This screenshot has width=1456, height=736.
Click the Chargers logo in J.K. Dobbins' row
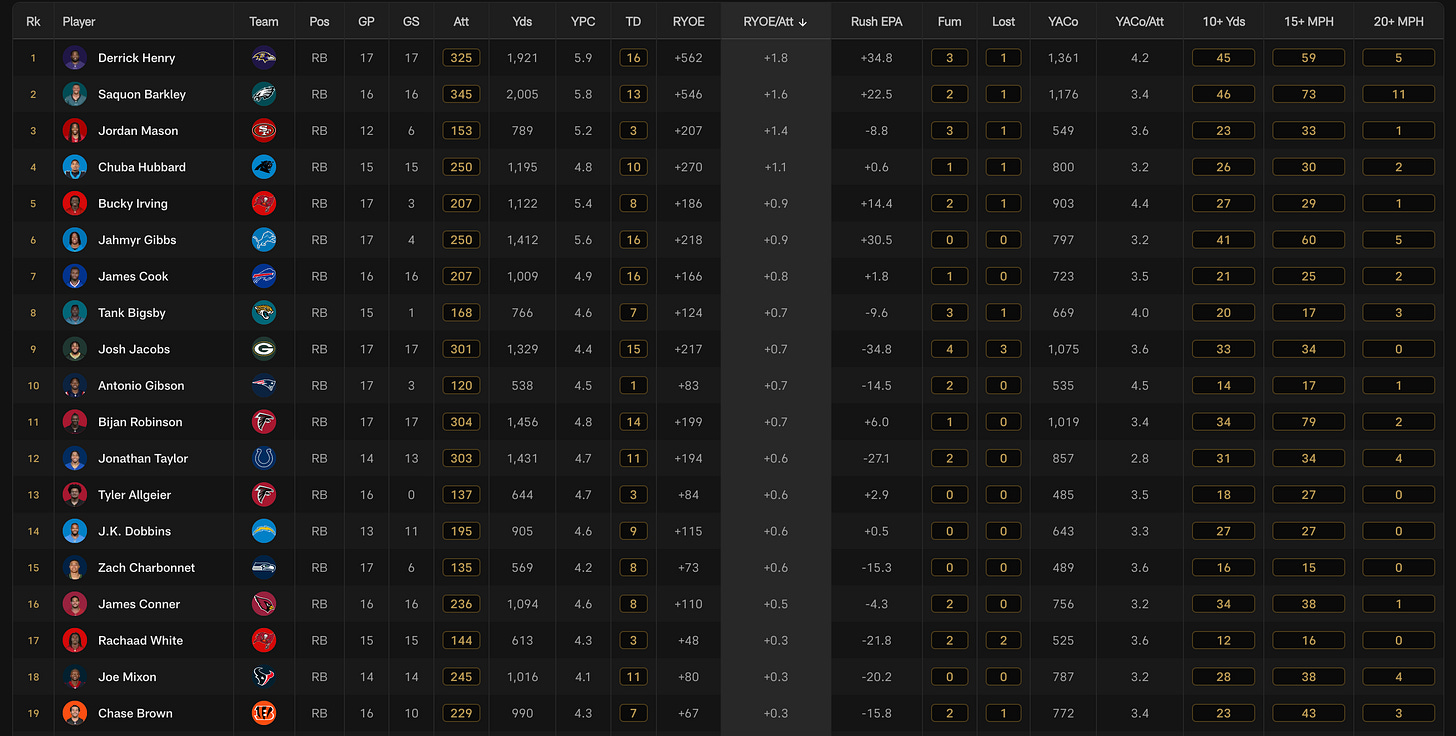pyautogui.click(x=264, y=531)
